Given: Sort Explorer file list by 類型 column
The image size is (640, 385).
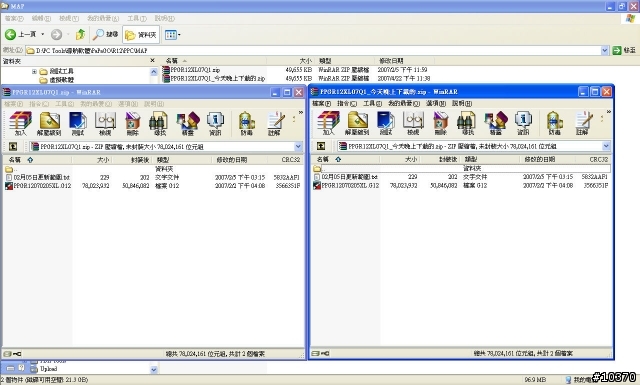Looking at the screenshot, I should click(x=345, y=61).
